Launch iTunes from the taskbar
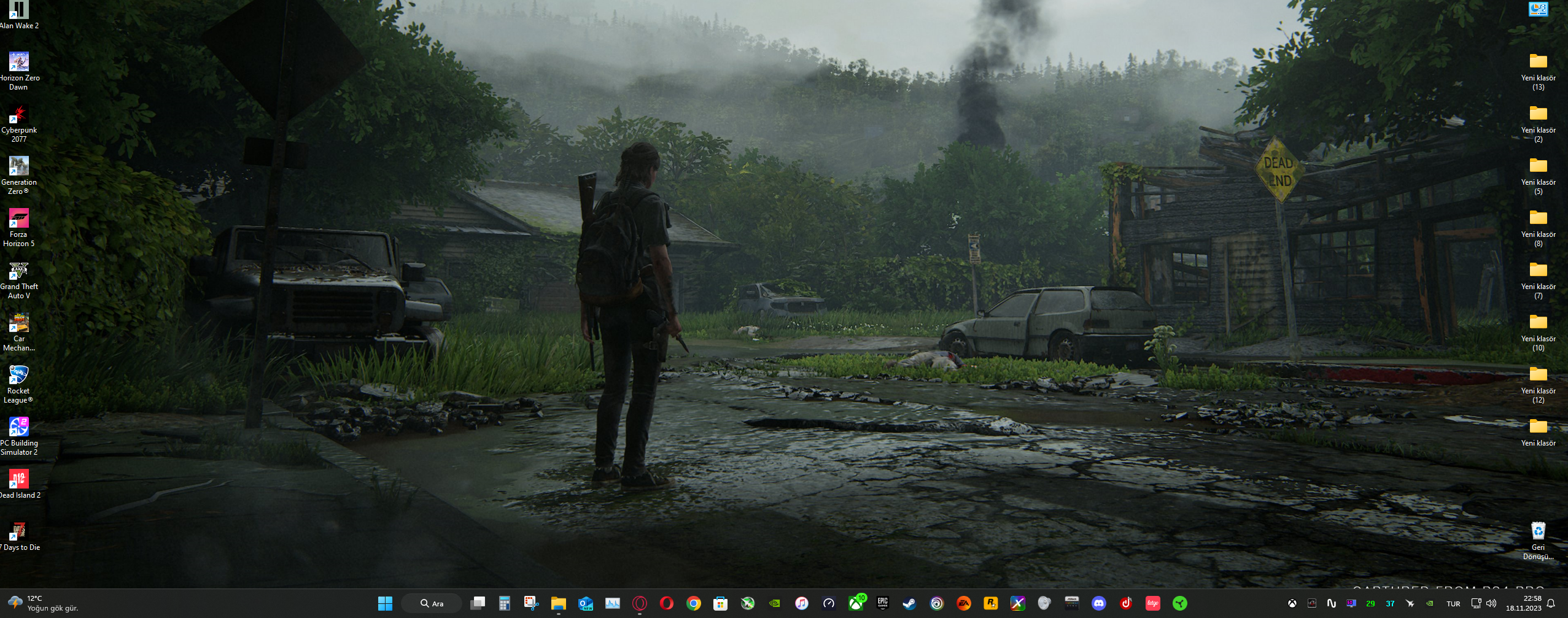Image resolution: width=1568 pixels, height=618 pixels. 802,603
